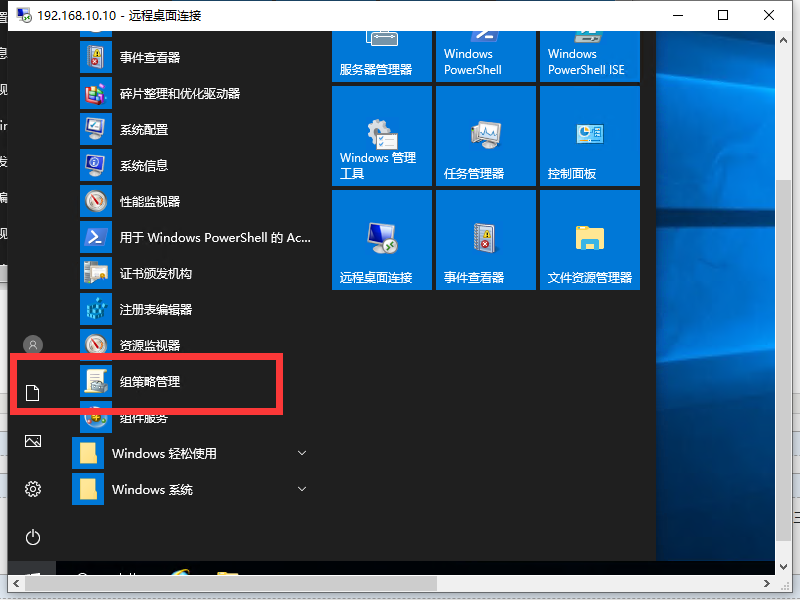Select the 注册表编辑器 text label
This screenshot has width=800, height=600.
156,309
